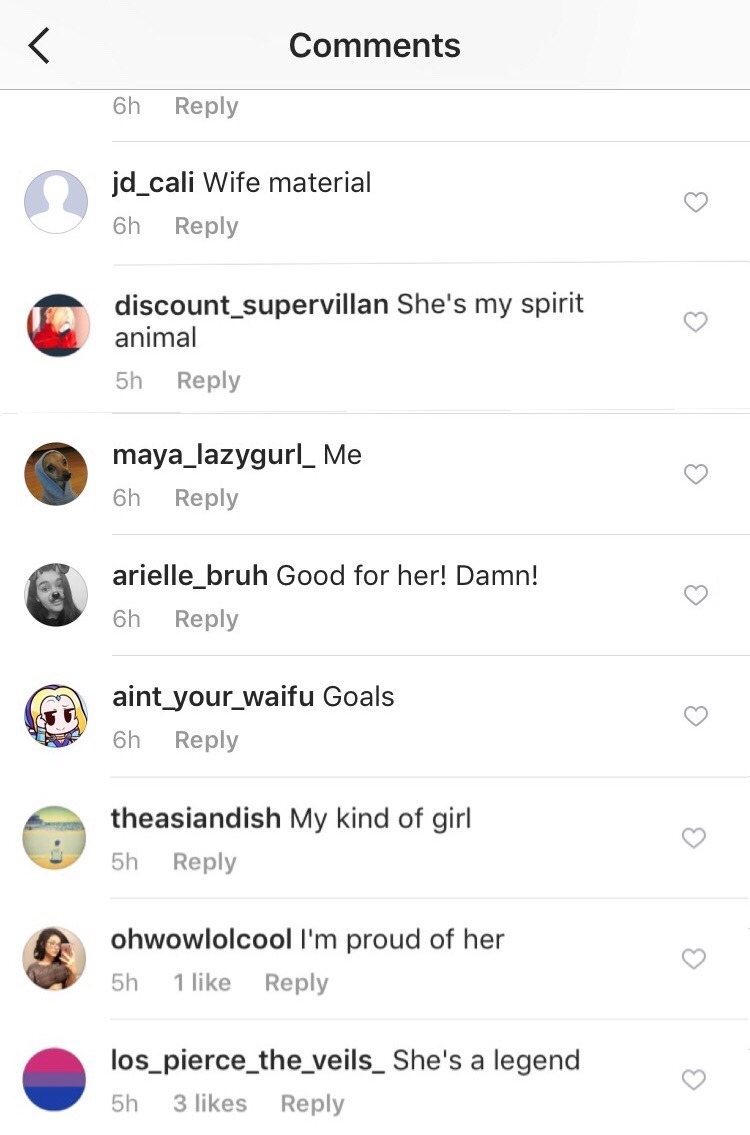
Task: Reply to jd_cali's comment
Action: click(206, 227)
